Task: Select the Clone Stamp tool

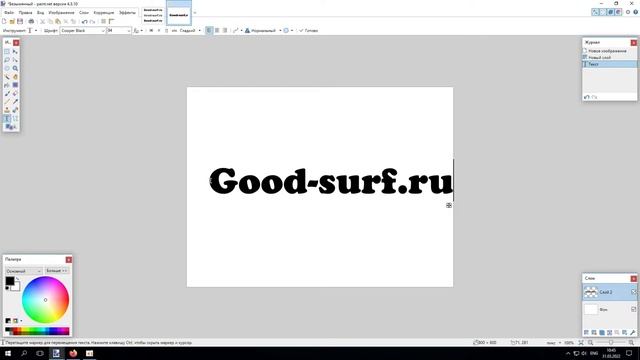Action: [7, 110]
